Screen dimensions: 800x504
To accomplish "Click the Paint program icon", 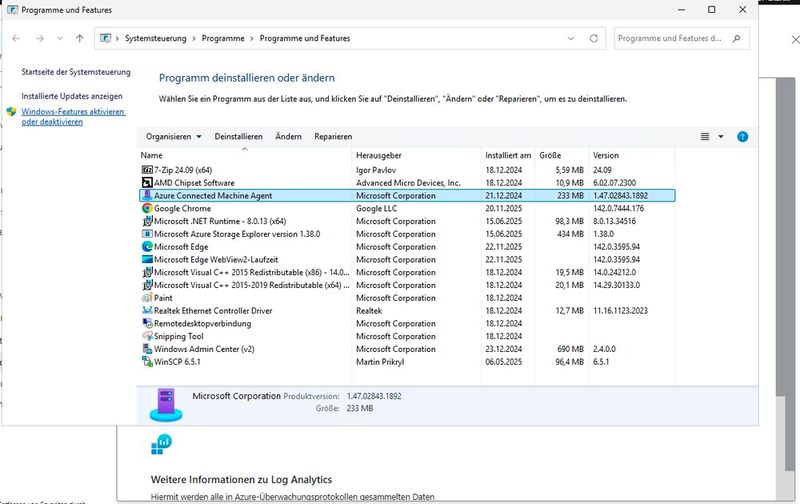I will pos(147,297).
